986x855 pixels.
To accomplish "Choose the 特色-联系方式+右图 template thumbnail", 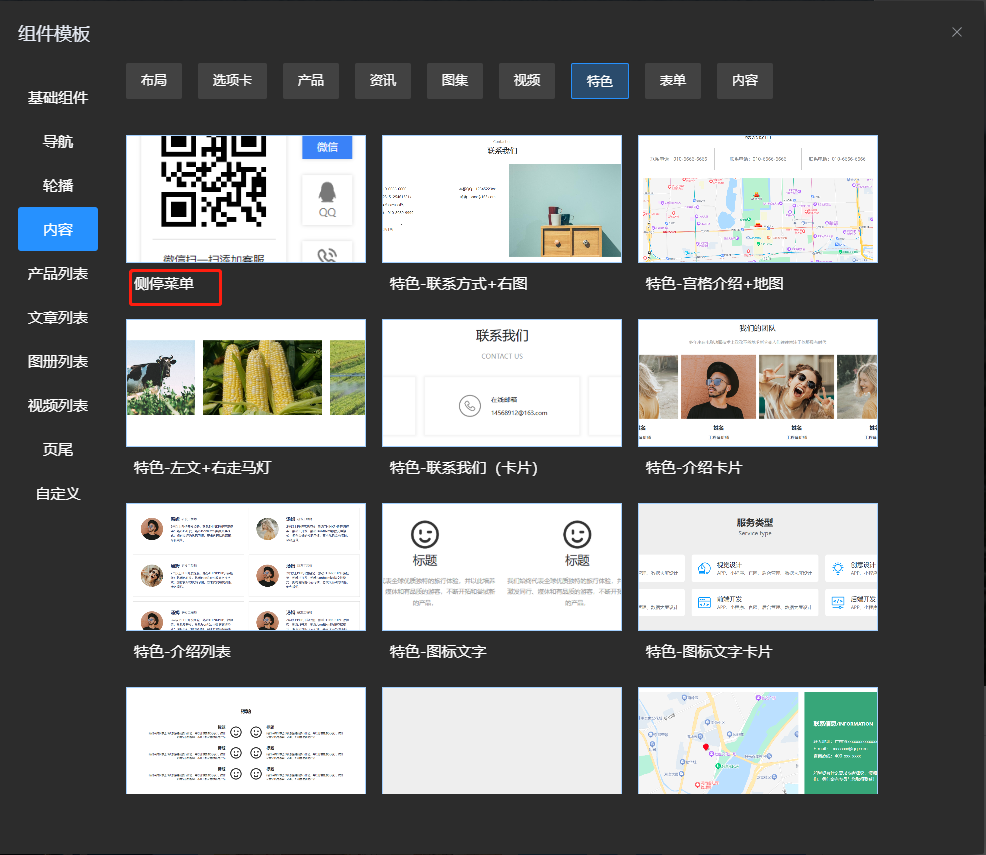I will [502, 199].
